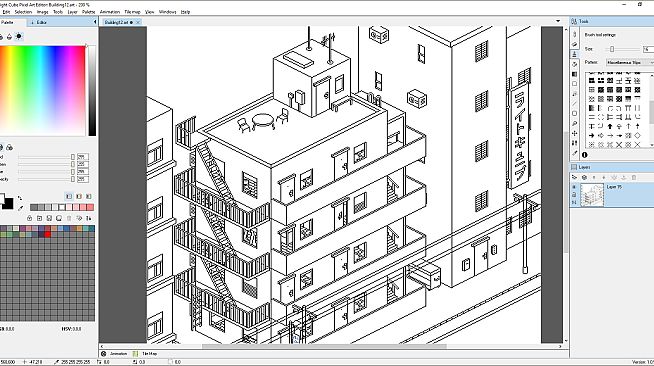Click the black background color swatch
Screen dimensions: 654x366
pos(8,204)
